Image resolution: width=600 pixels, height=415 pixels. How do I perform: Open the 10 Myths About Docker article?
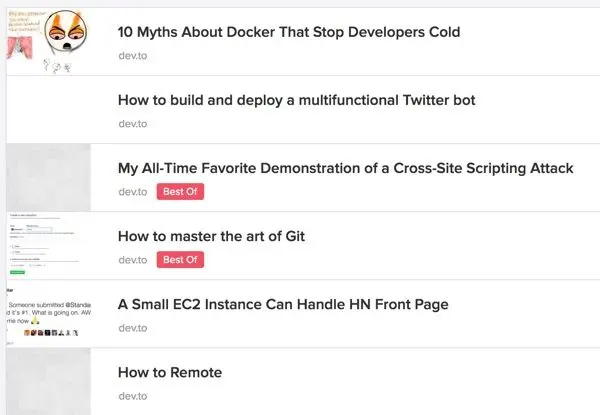coord(288,32)
